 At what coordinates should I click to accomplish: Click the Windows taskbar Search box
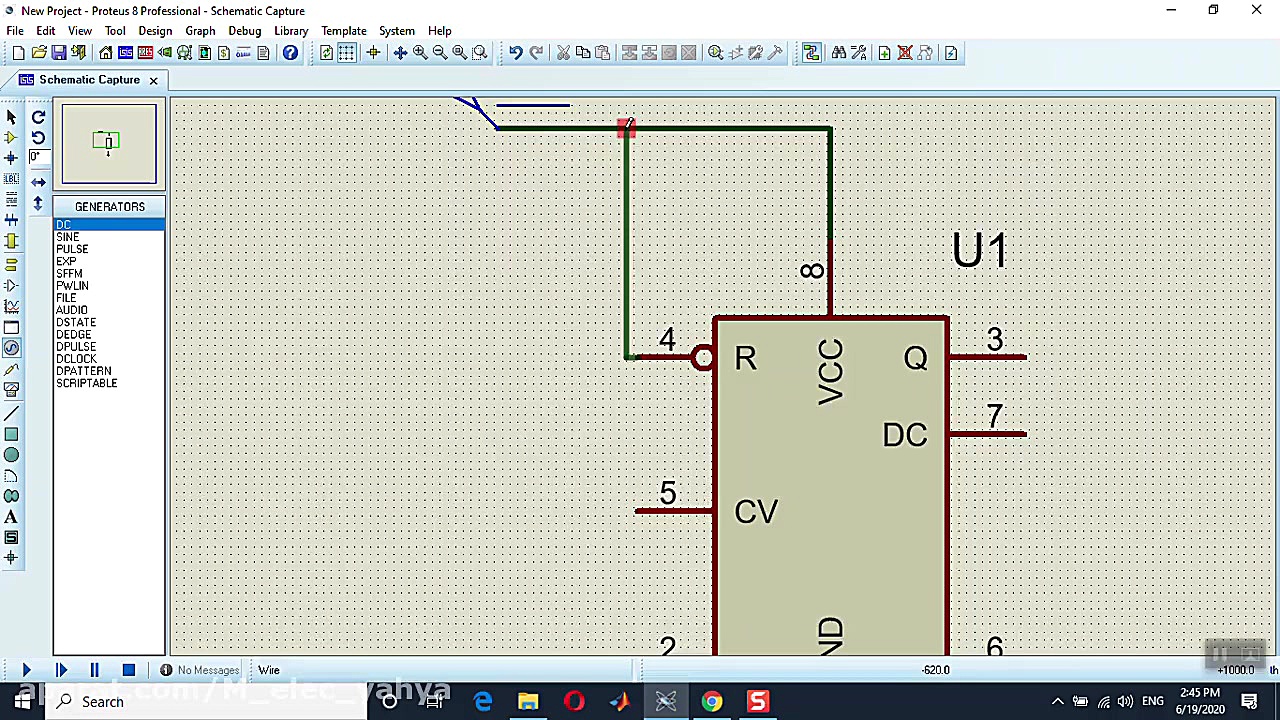tap(103, 702)
